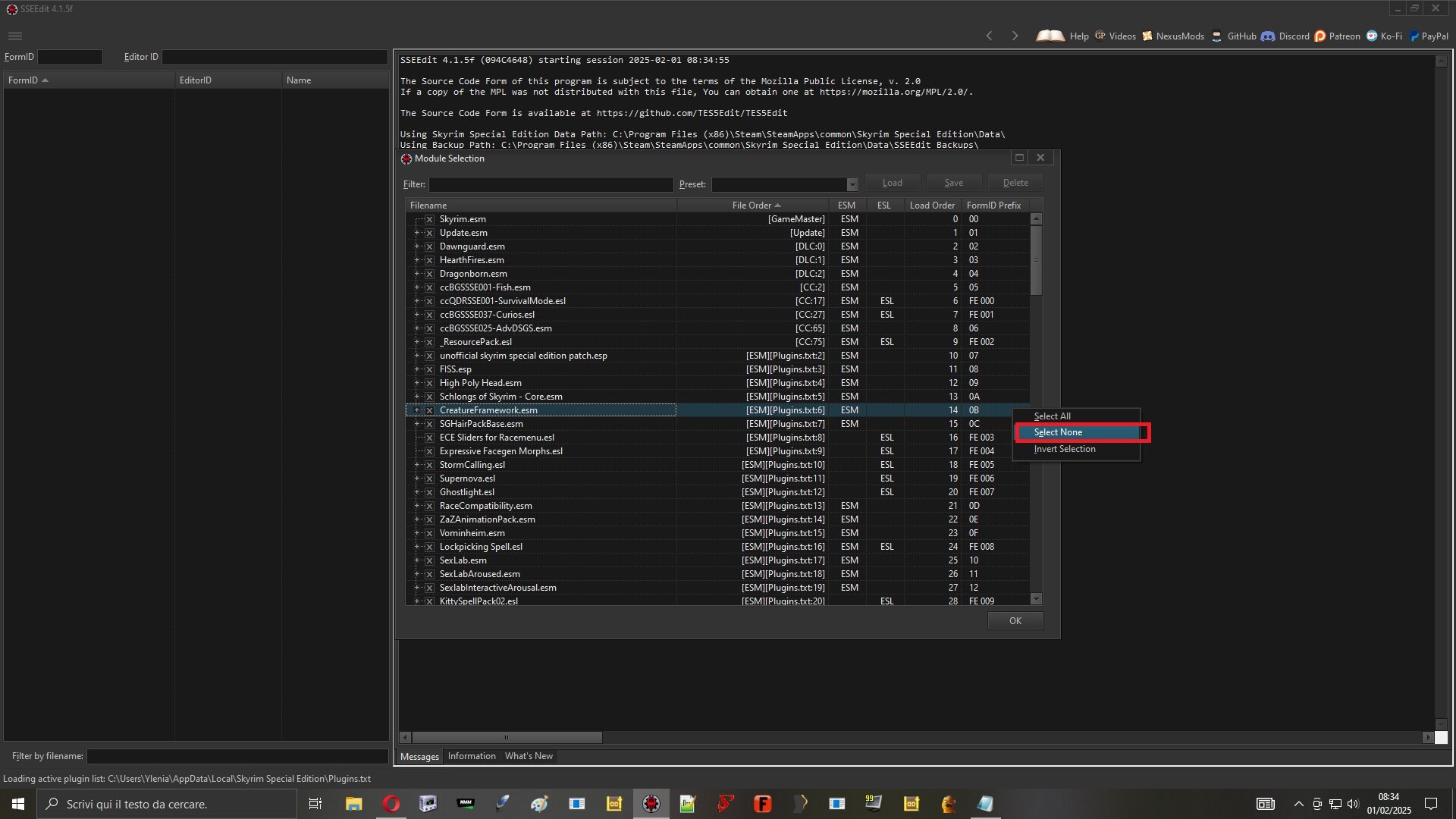Open the Windows Start menu
This screenshot has width=1456, height=819.
coord(18,804)
